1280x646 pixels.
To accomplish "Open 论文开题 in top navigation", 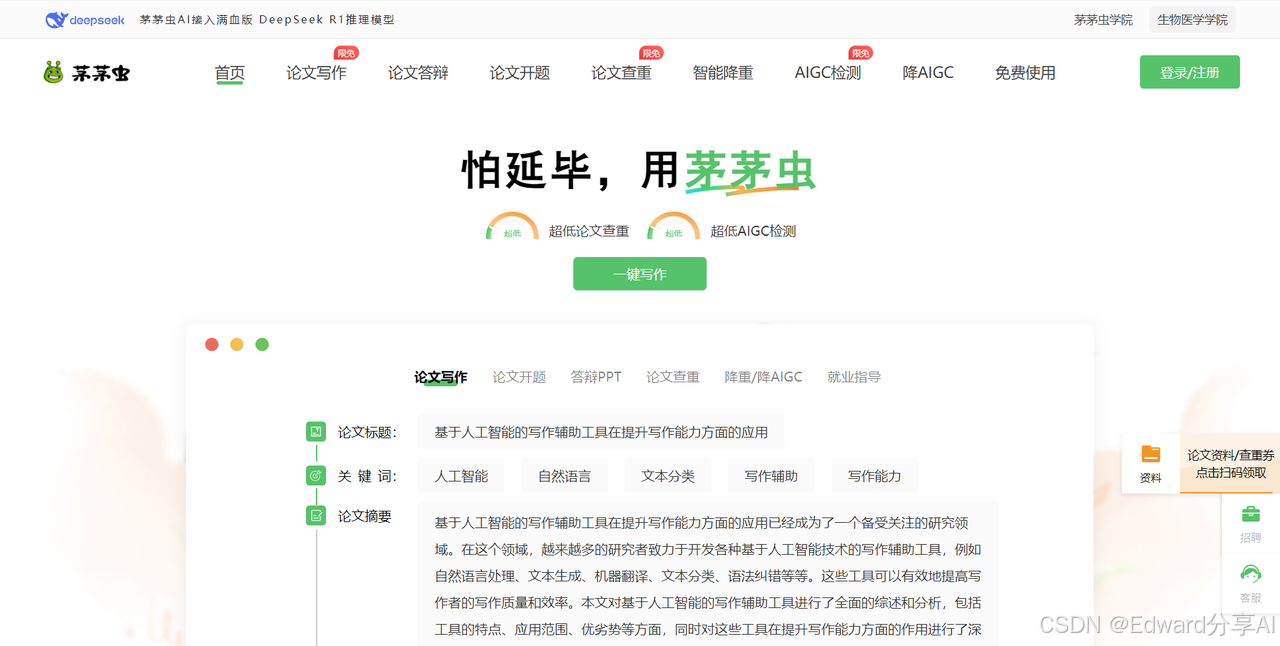I will point(520,73).
